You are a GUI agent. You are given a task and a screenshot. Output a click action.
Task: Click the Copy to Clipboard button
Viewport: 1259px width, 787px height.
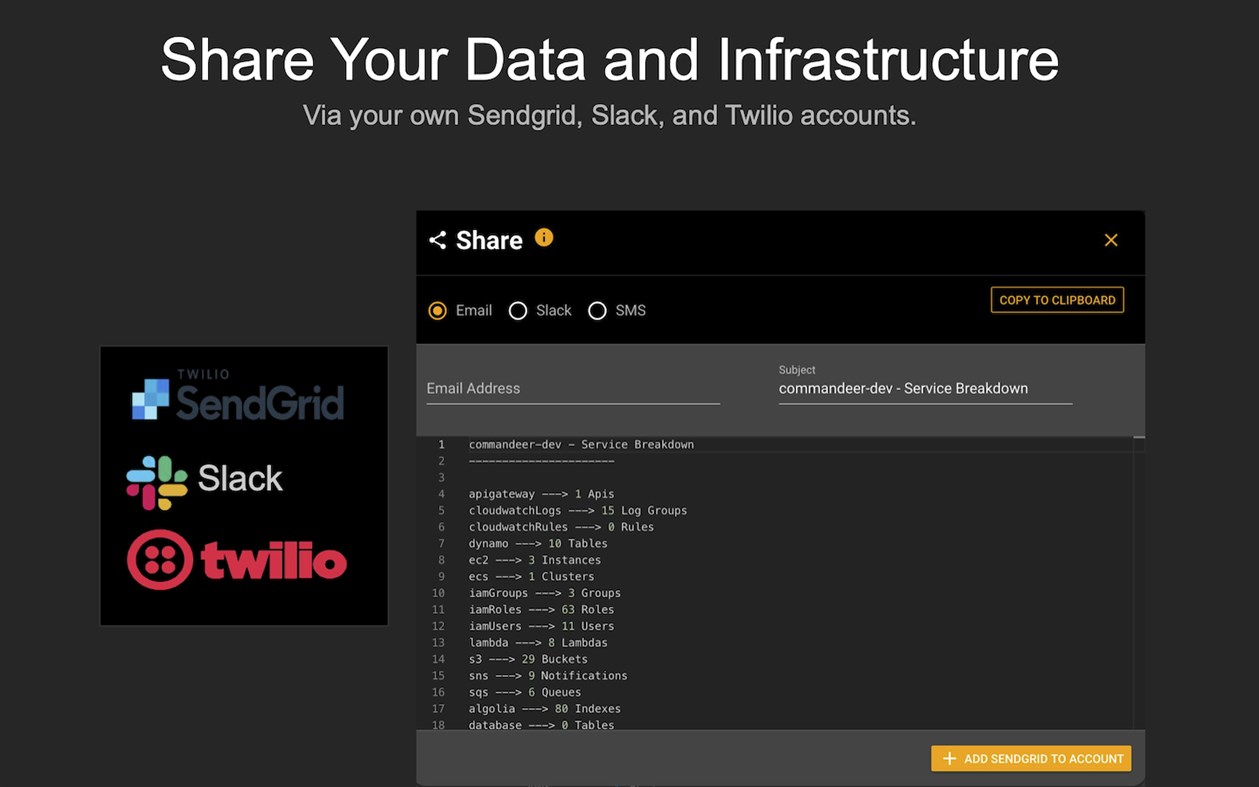[x=1057, y=300]
